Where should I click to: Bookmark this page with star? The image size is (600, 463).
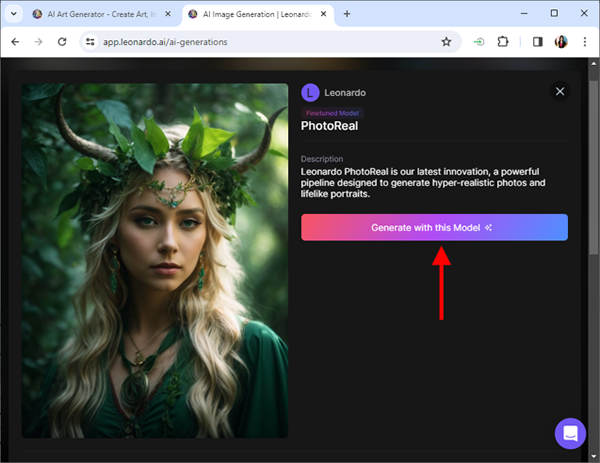coord(446,42)
